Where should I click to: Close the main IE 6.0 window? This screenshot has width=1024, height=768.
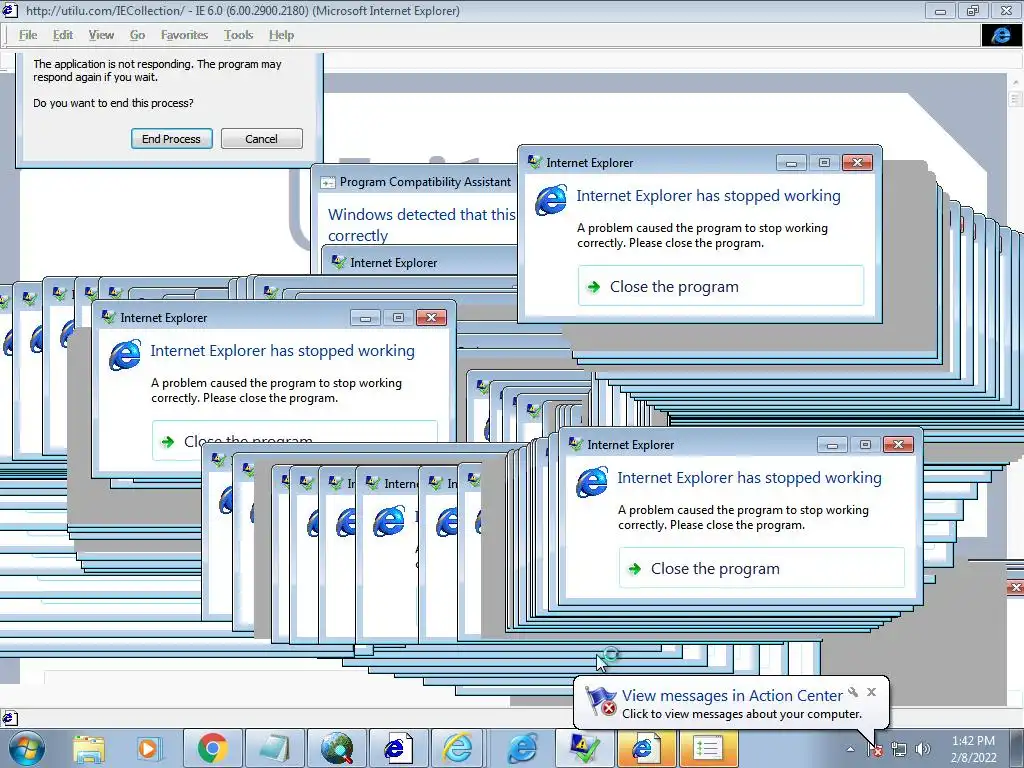point(1006,10)
